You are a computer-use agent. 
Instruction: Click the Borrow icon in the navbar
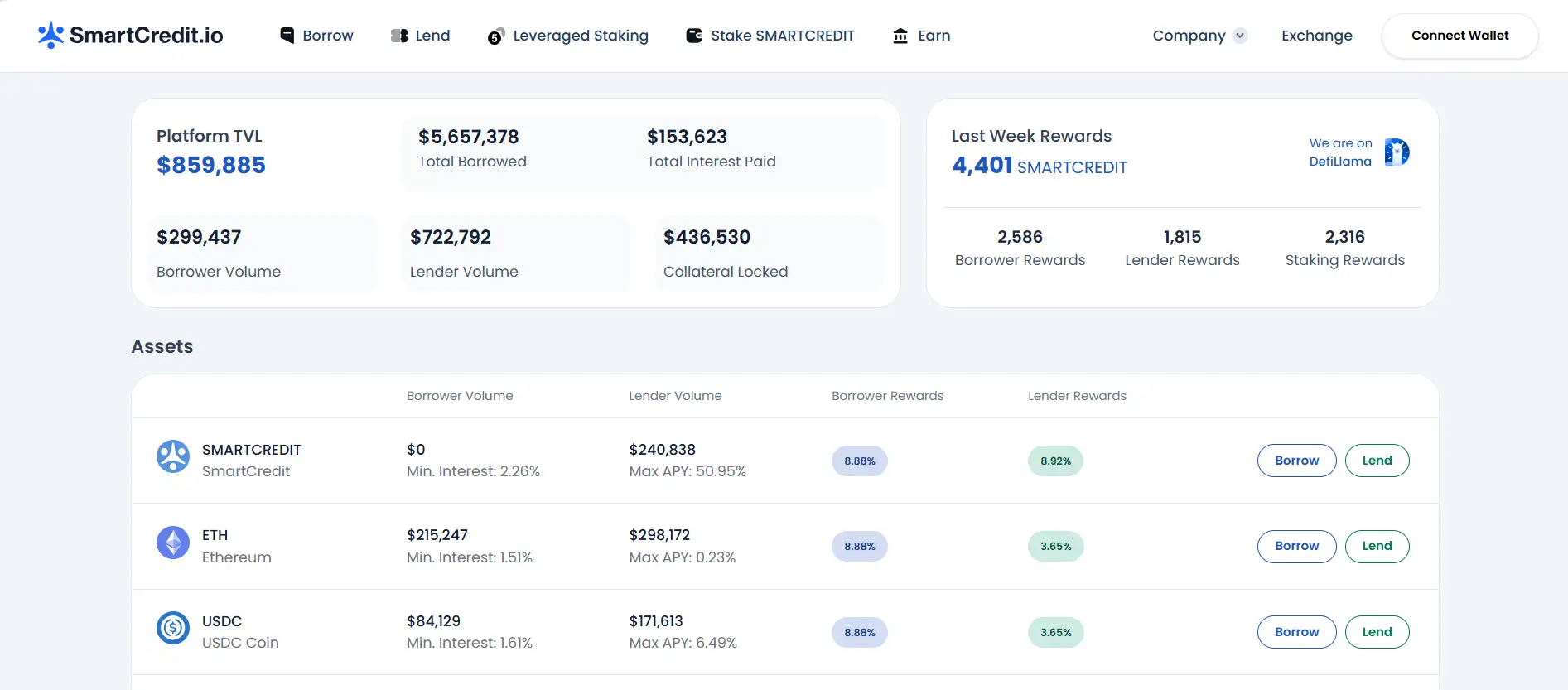click(x=287, y=36)
